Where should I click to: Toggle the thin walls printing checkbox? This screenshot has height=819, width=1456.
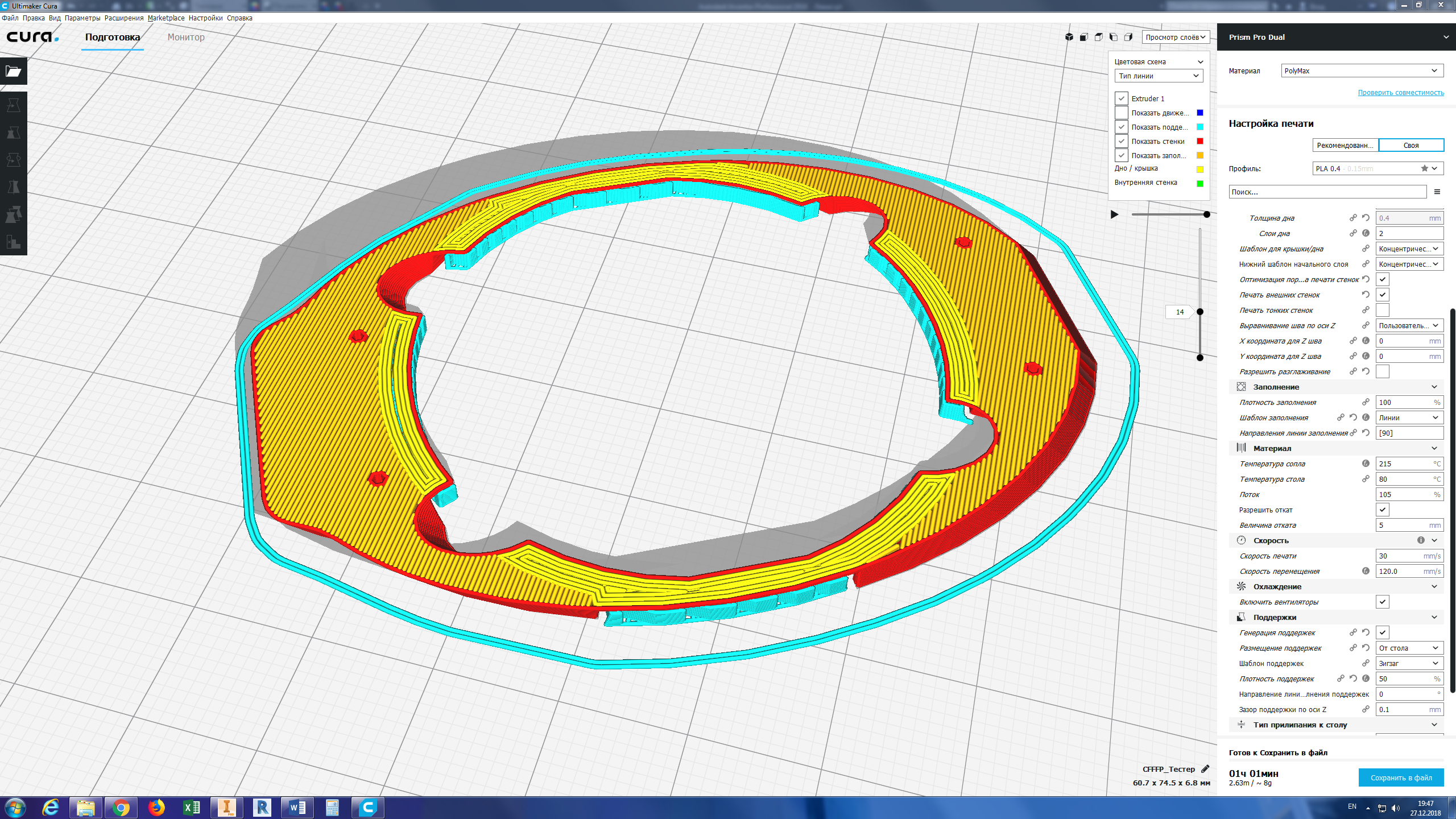click(1383, 310)
